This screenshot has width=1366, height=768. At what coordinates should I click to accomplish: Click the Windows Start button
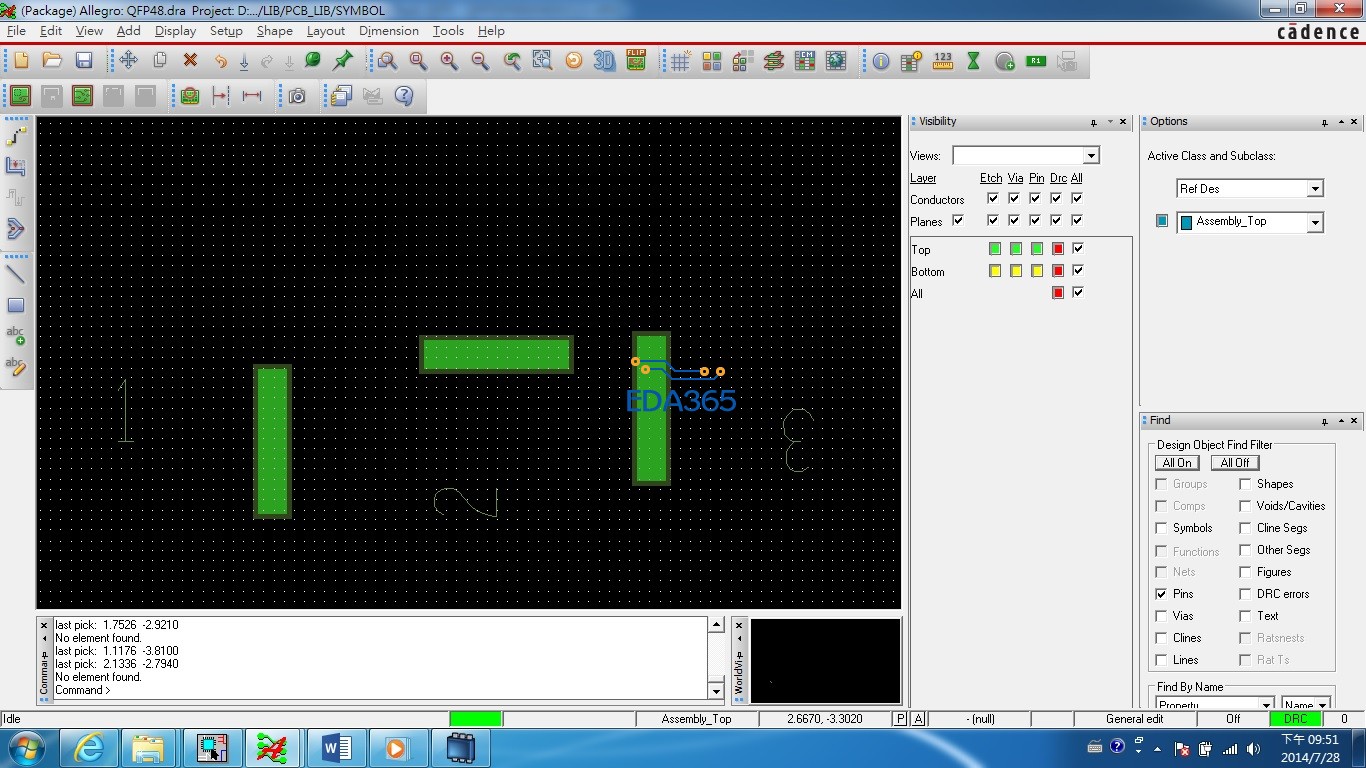coord(25,748)
